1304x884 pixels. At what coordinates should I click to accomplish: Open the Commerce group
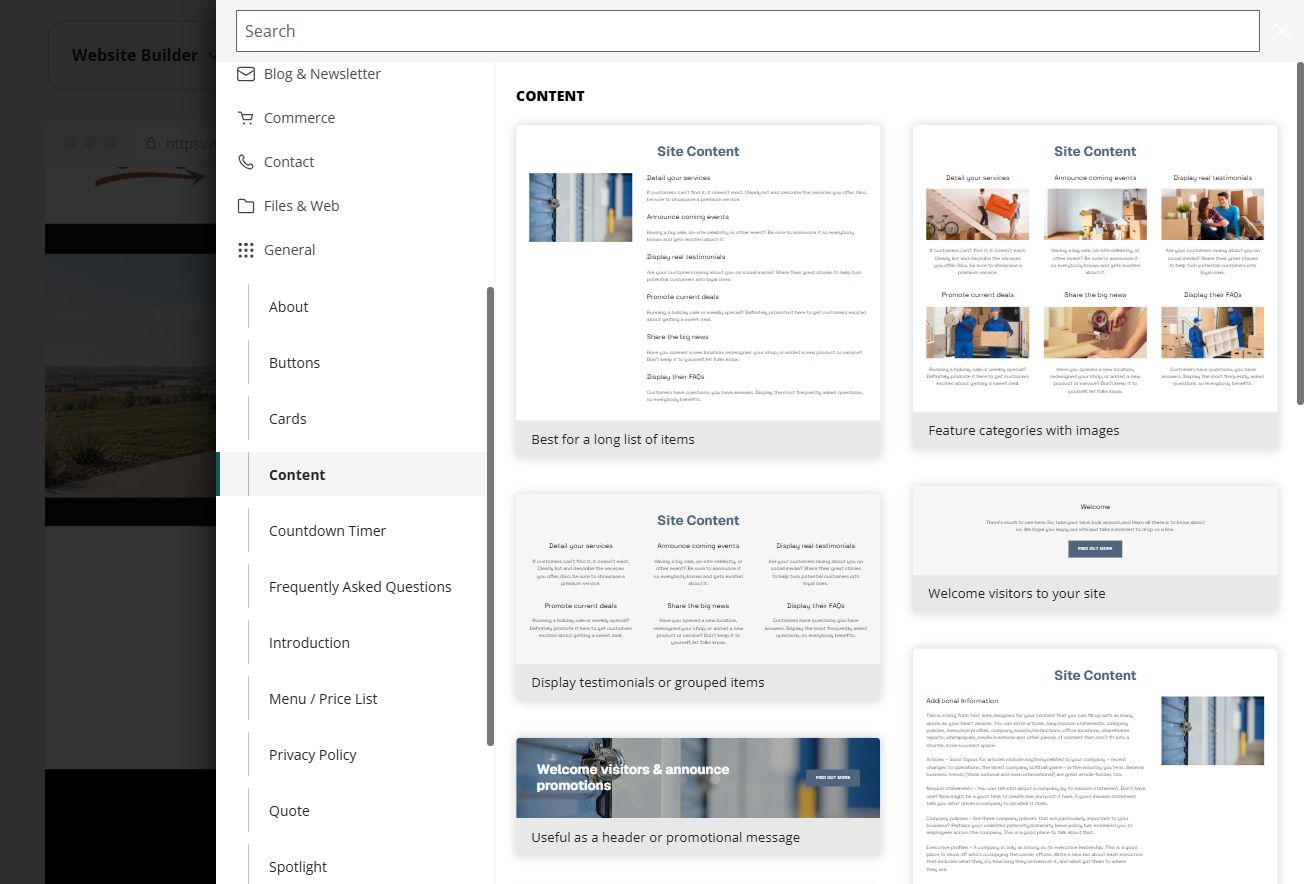tap(299, 118)
